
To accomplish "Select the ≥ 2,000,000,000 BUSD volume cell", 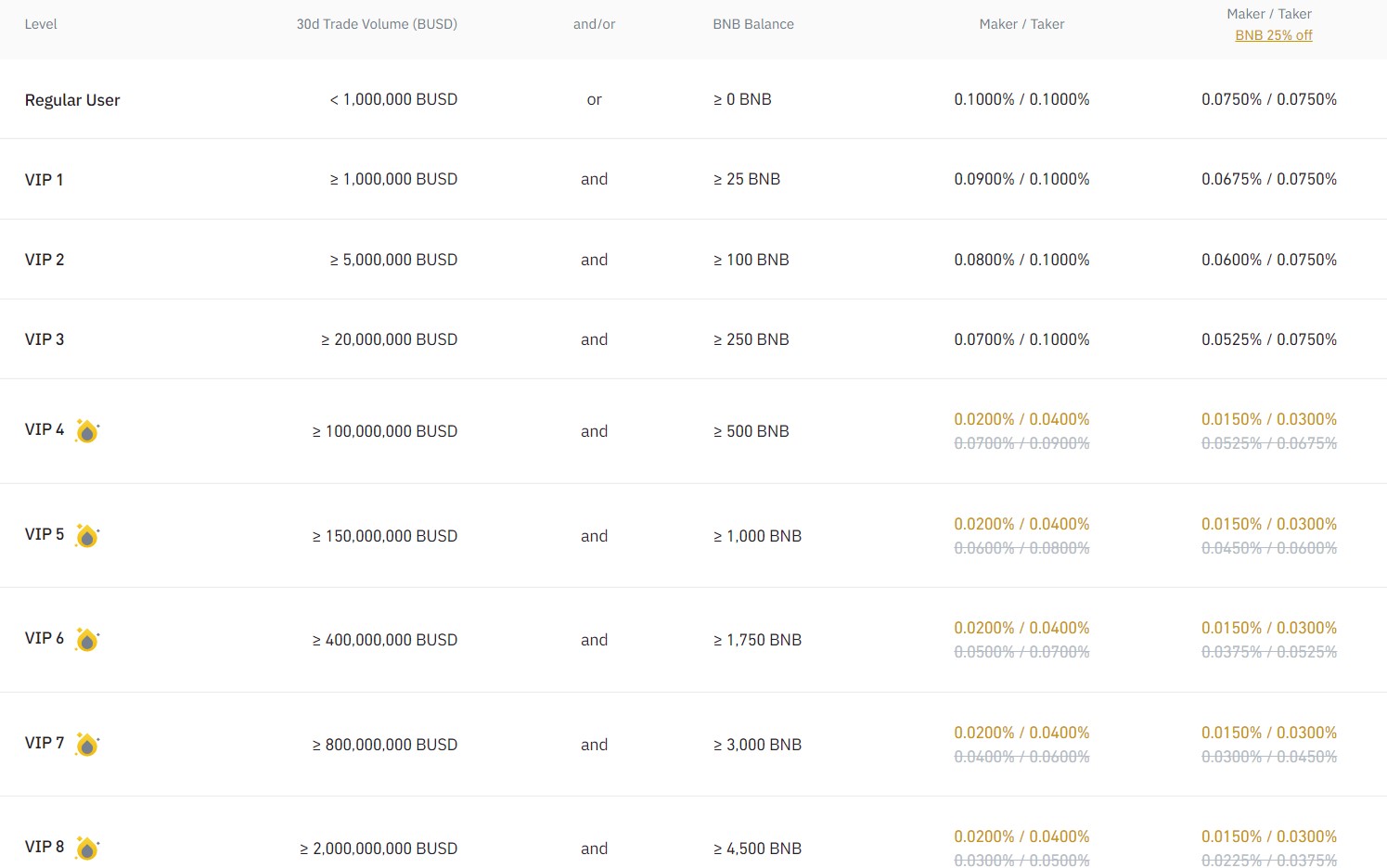I will click(379, 849).
